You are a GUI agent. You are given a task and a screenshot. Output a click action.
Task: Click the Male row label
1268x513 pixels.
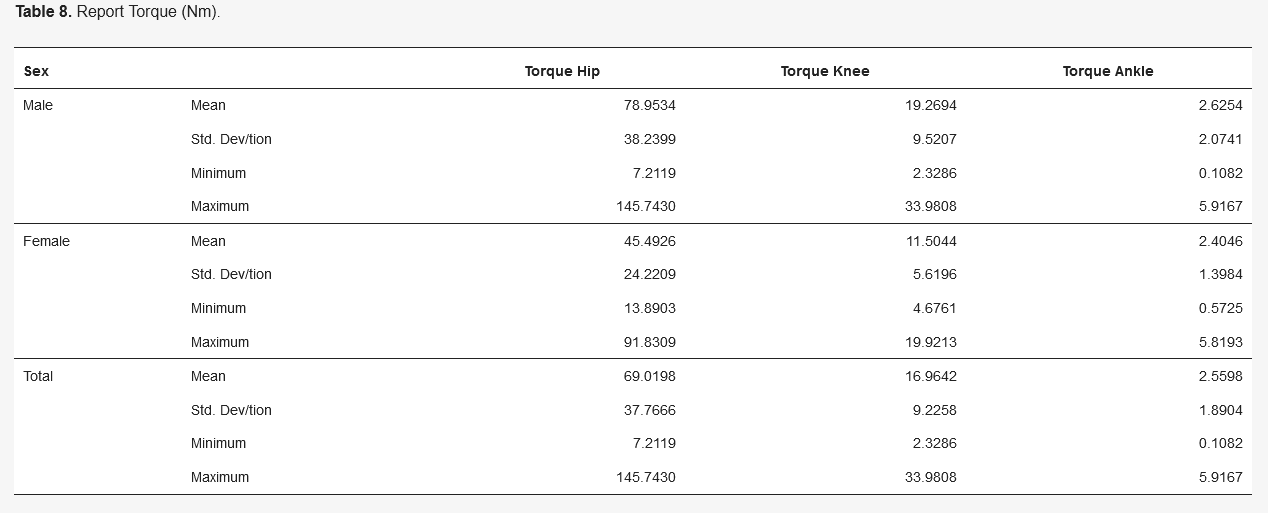coord(38,105)
